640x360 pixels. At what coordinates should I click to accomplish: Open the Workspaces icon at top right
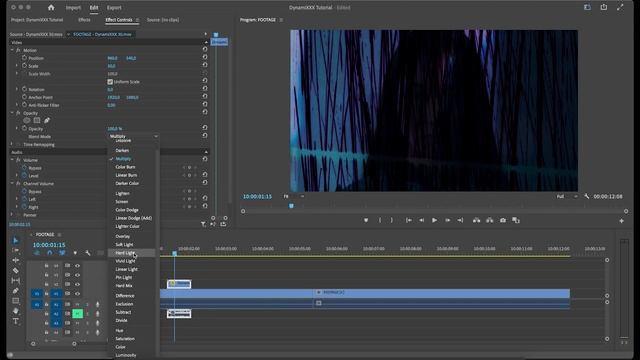pyautogui.click(x=587, y=7)
